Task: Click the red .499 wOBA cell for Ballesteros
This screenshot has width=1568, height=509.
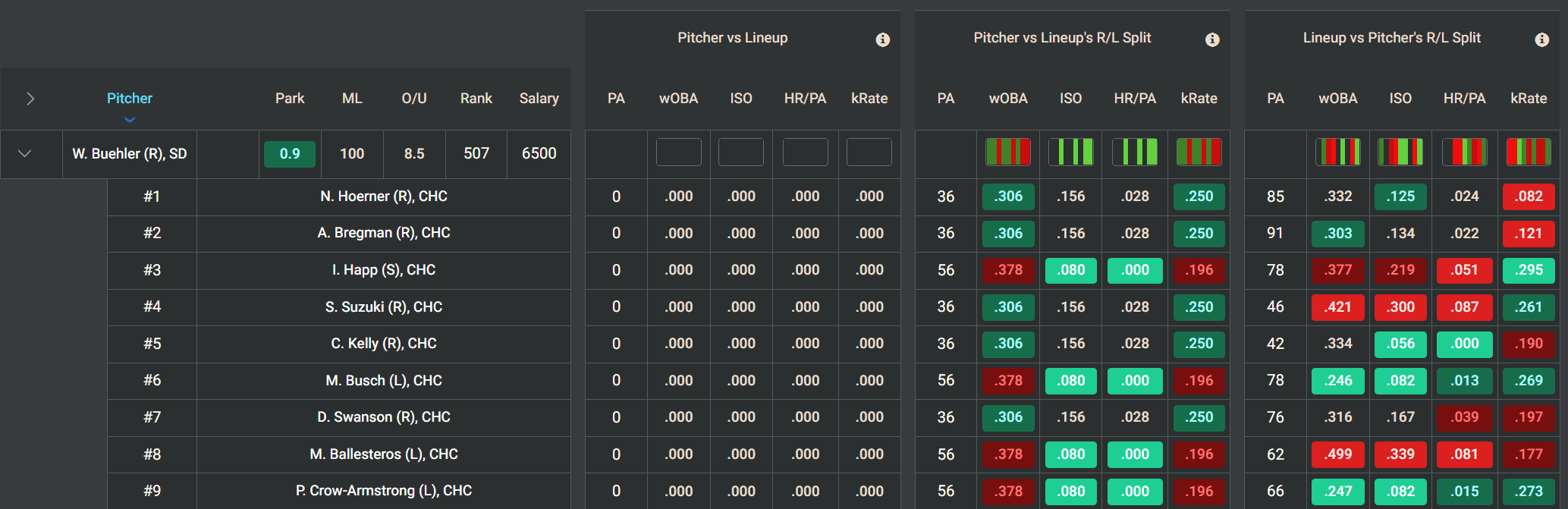Action: [x=1338, y=454]
